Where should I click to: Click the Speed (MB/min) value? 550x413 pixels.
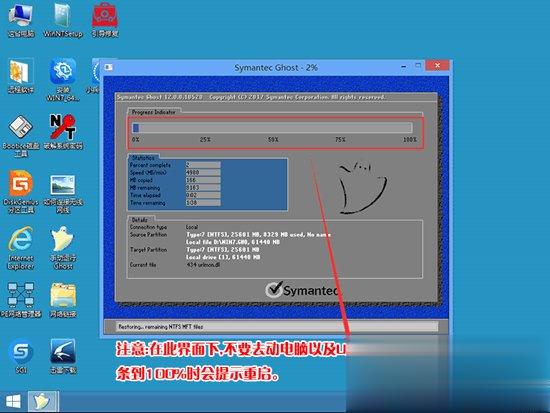(x=203, y=173)
